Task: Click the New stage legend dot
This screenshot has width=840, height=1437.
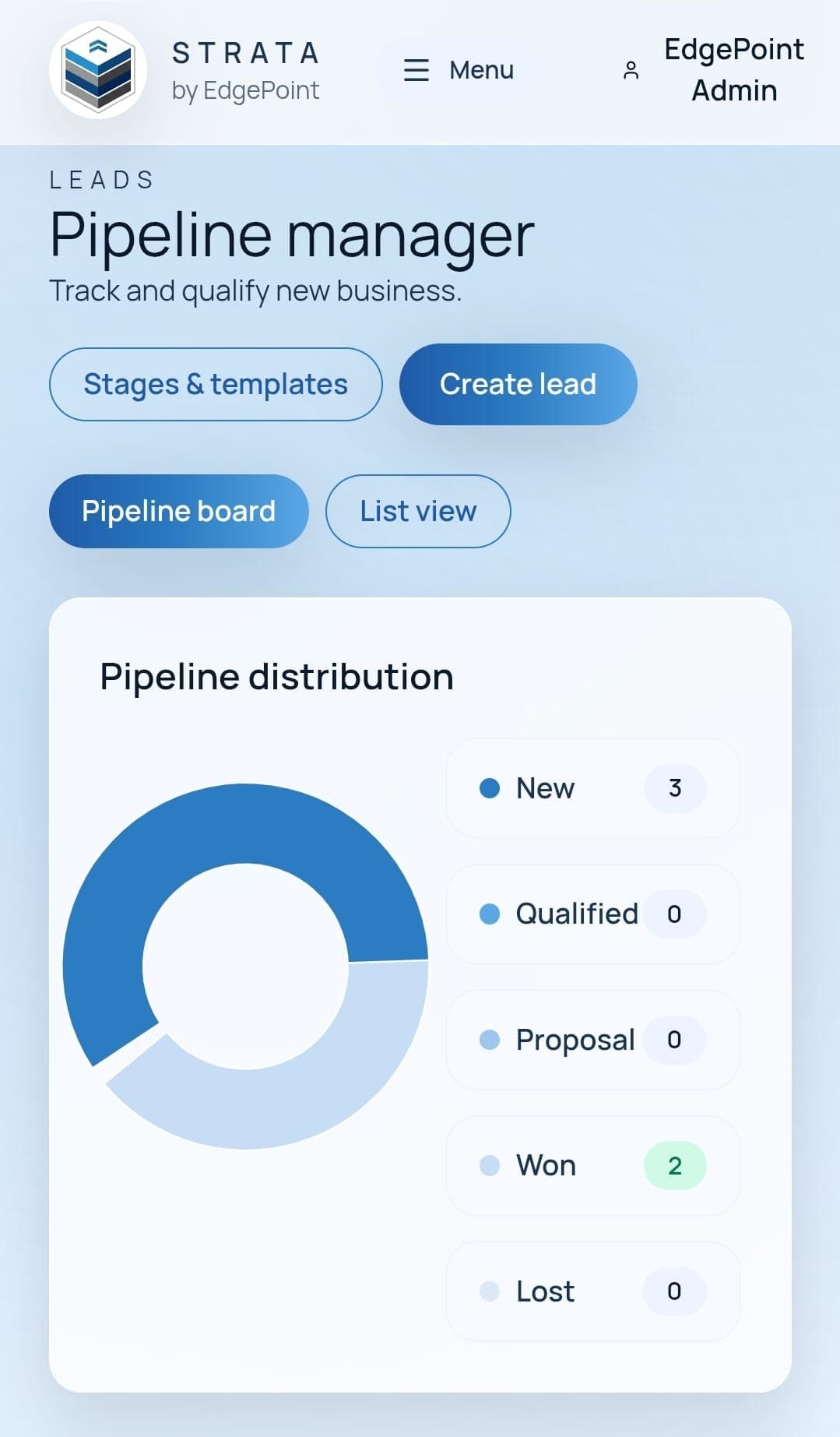Action: tap(490, 788)
